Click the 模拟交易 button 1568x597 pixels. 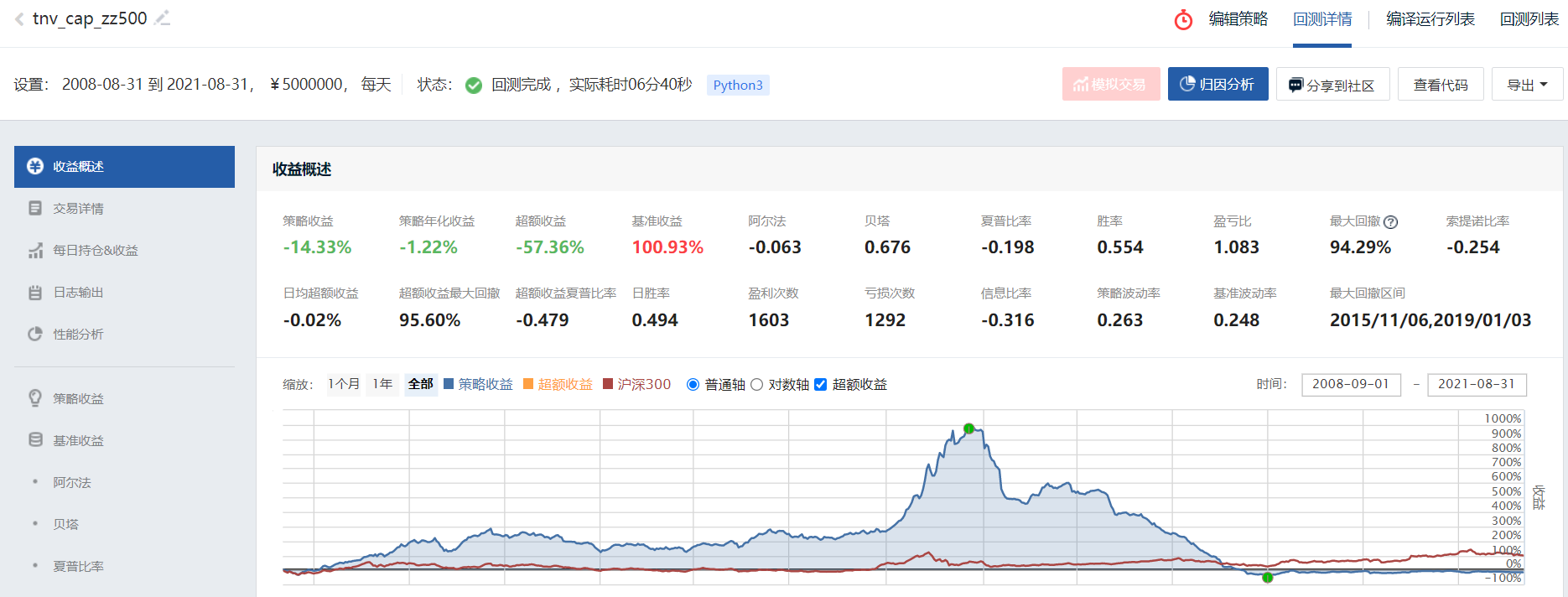[x=1111, y=84]
